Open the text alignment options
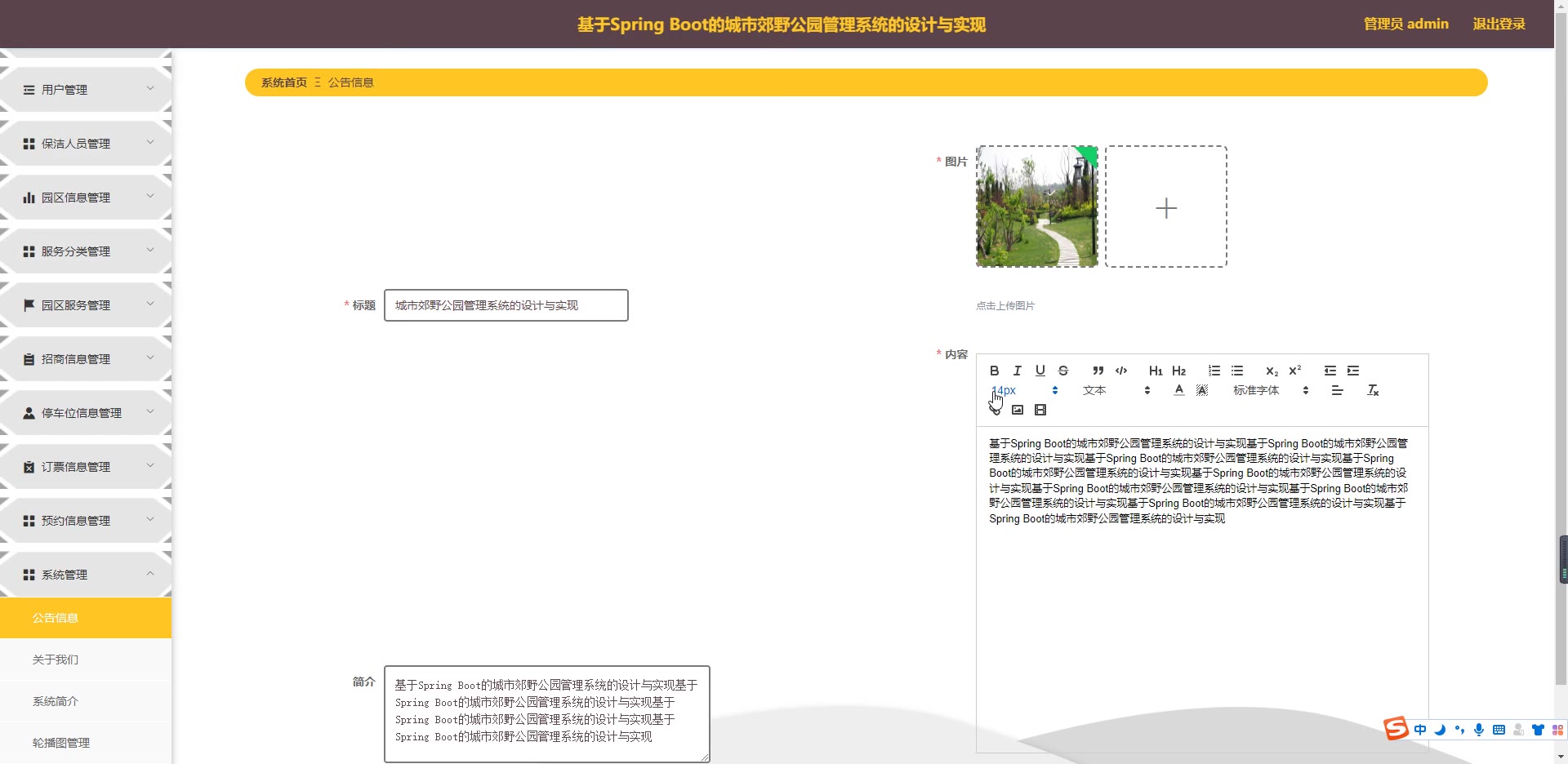Viewport: 1568px width, 764px height. coord(1337,390)
